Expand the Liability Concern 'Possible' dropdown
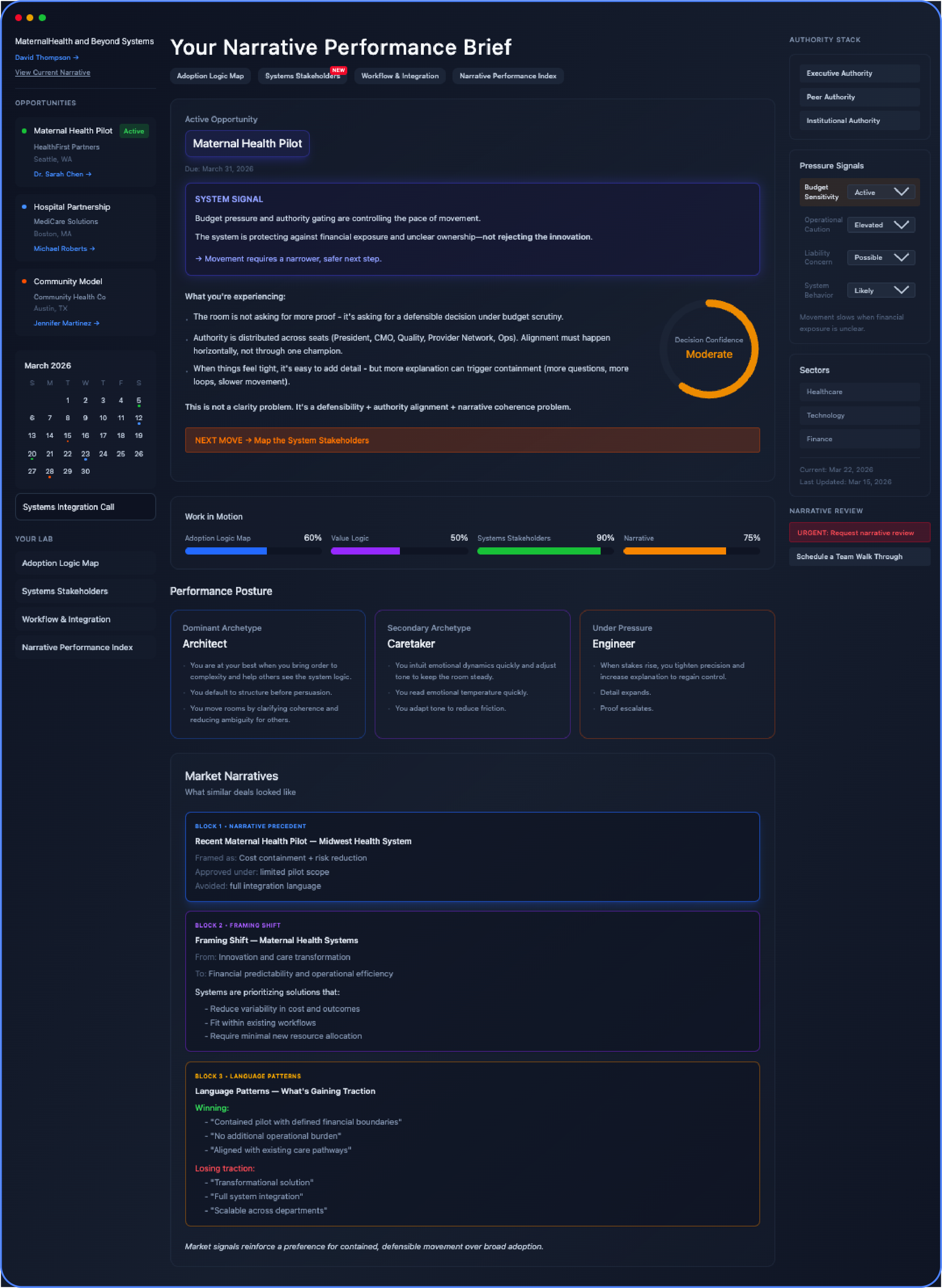Image resolution: width=942 pixels, height=1288 pixels. pyautogui.click(x=881, y=257)
